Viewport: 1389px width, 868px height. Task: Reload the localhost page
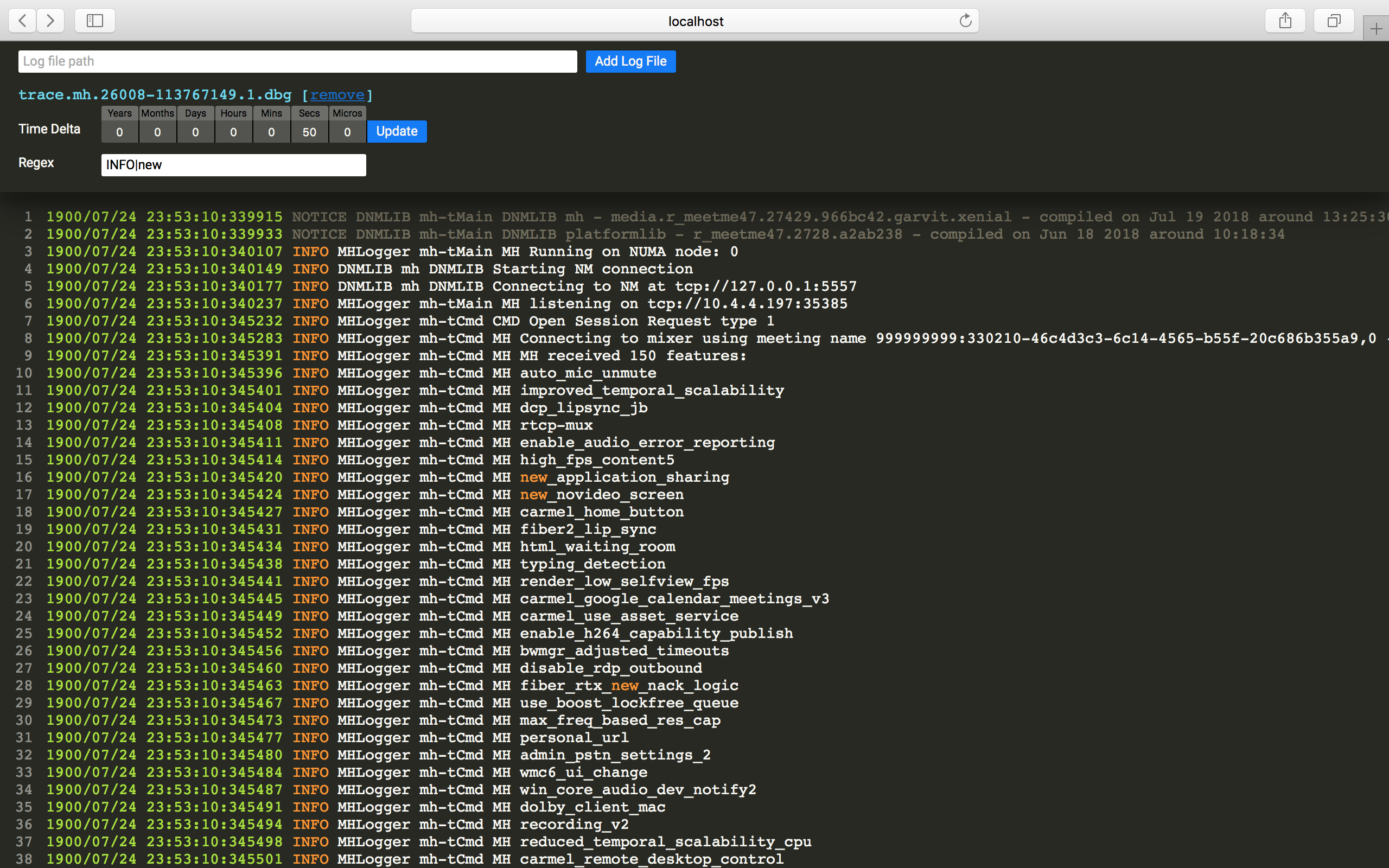tap(965, 21)
